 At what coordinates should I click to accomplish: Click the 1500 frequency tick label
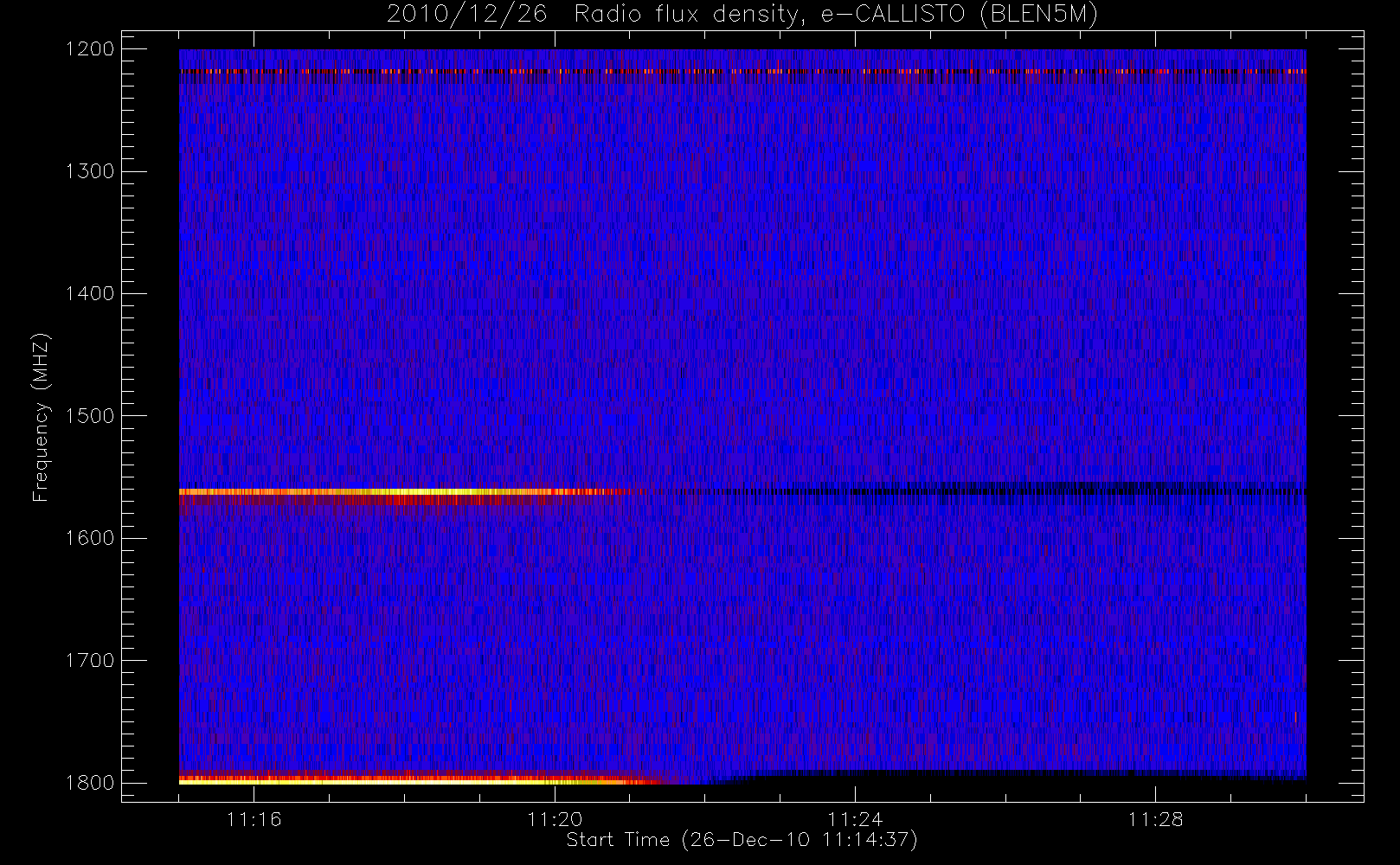click(x=90, y=416)
